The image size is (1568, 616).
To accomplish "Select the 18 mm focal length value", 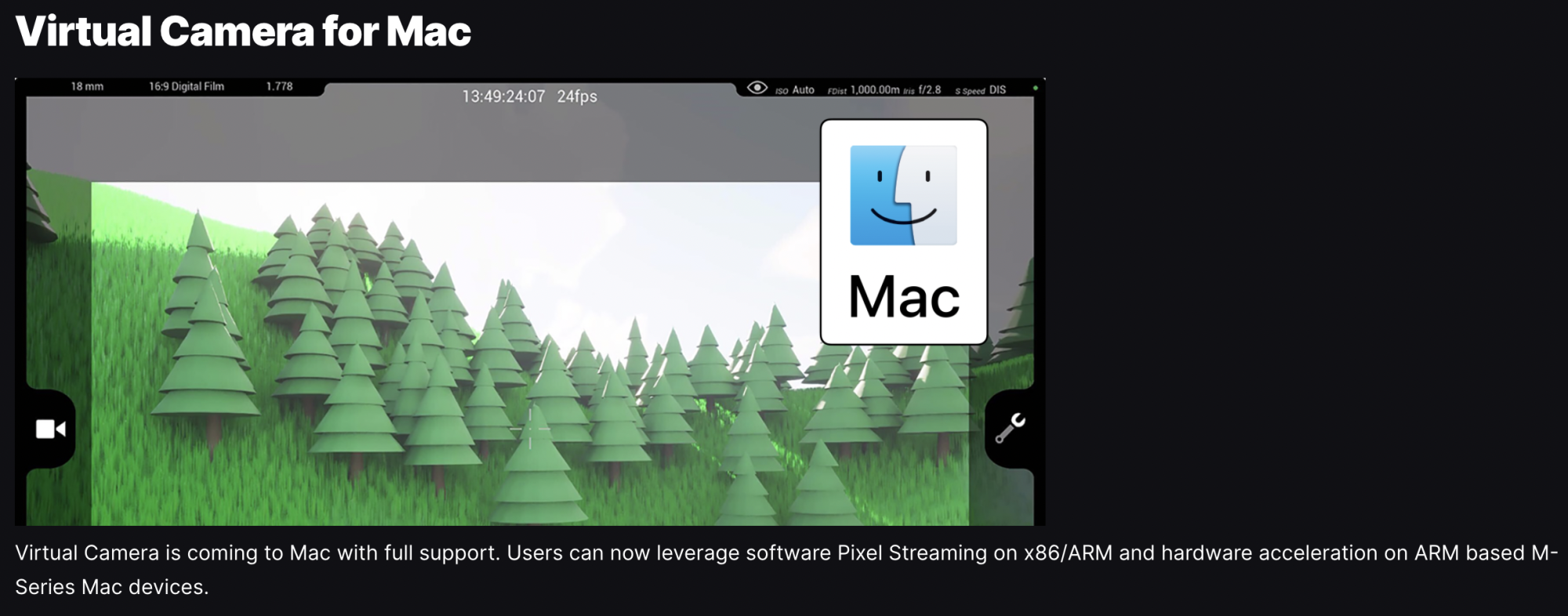I will coord(87,86).
